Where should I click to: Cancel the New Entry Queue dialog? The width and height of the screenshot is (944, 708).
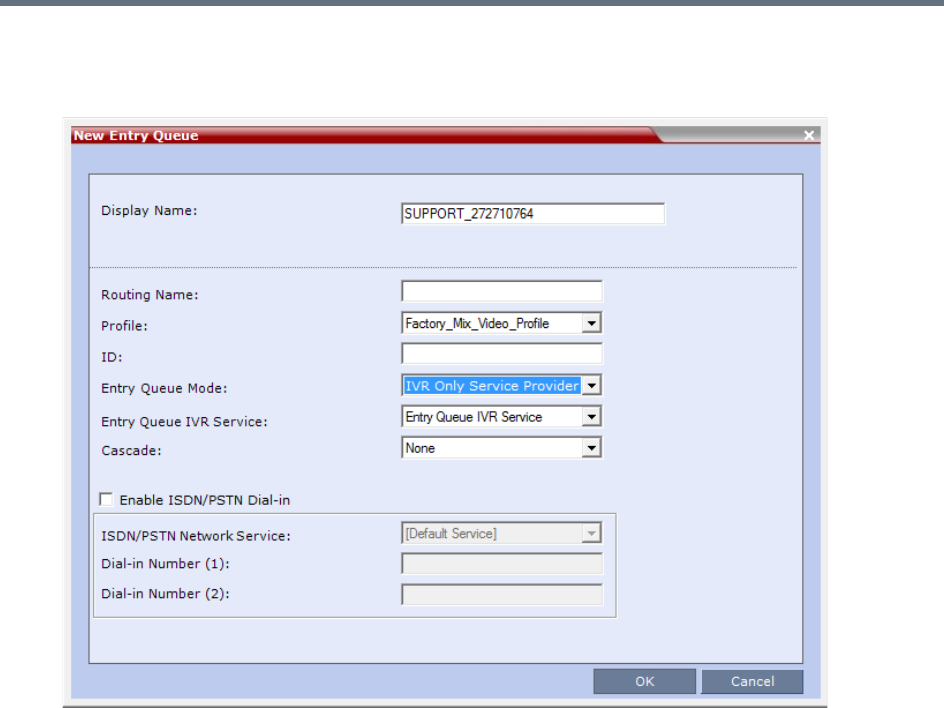[x=752, y=682]
